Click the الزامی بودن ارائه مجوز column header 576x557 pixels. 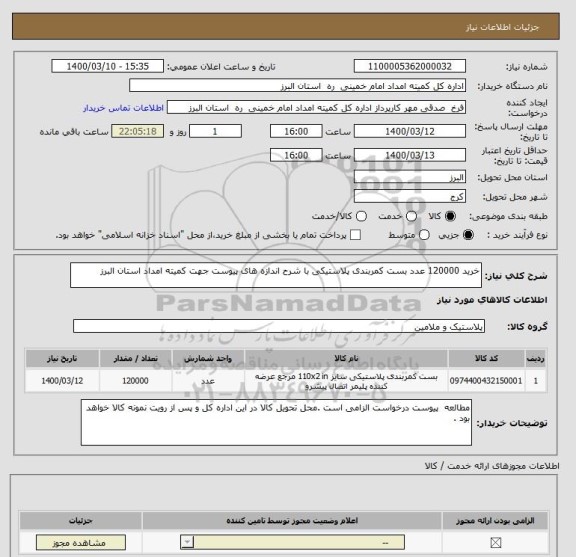[x=495, y=521]
